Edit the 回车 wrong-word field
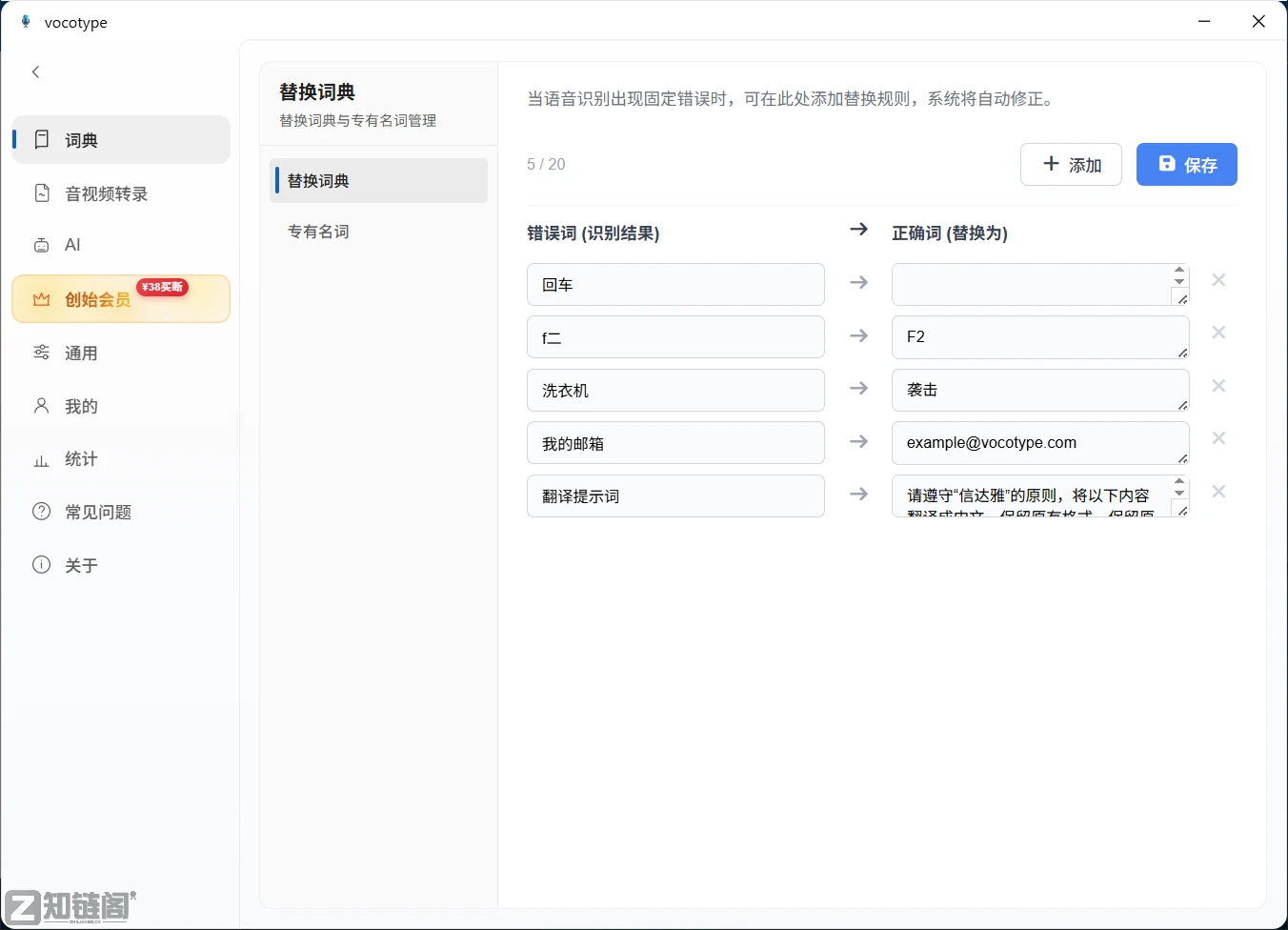 (x=675, y=284)
